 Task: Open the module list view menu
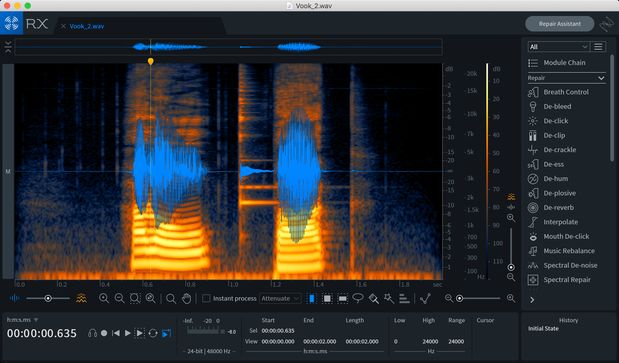[x=598, y=47]
